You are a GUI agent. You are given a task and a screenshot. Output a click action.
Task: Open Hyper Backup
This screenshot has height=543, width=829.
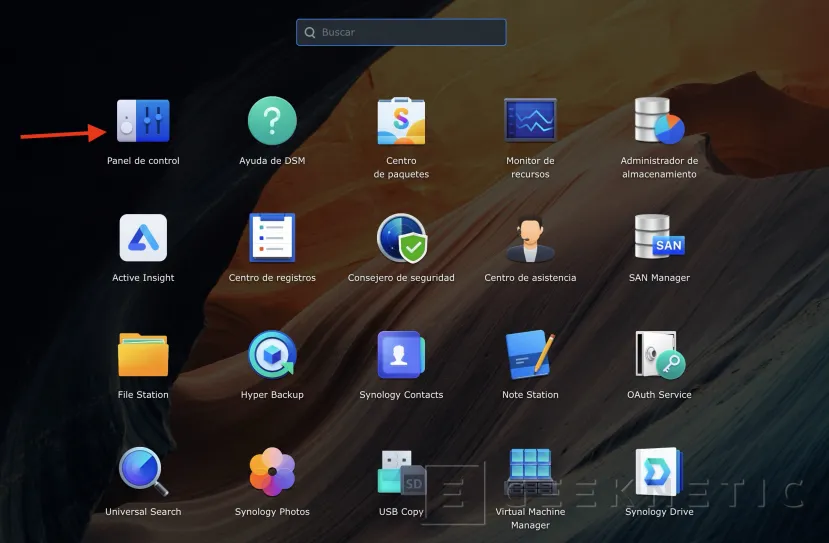coord(272,355)
